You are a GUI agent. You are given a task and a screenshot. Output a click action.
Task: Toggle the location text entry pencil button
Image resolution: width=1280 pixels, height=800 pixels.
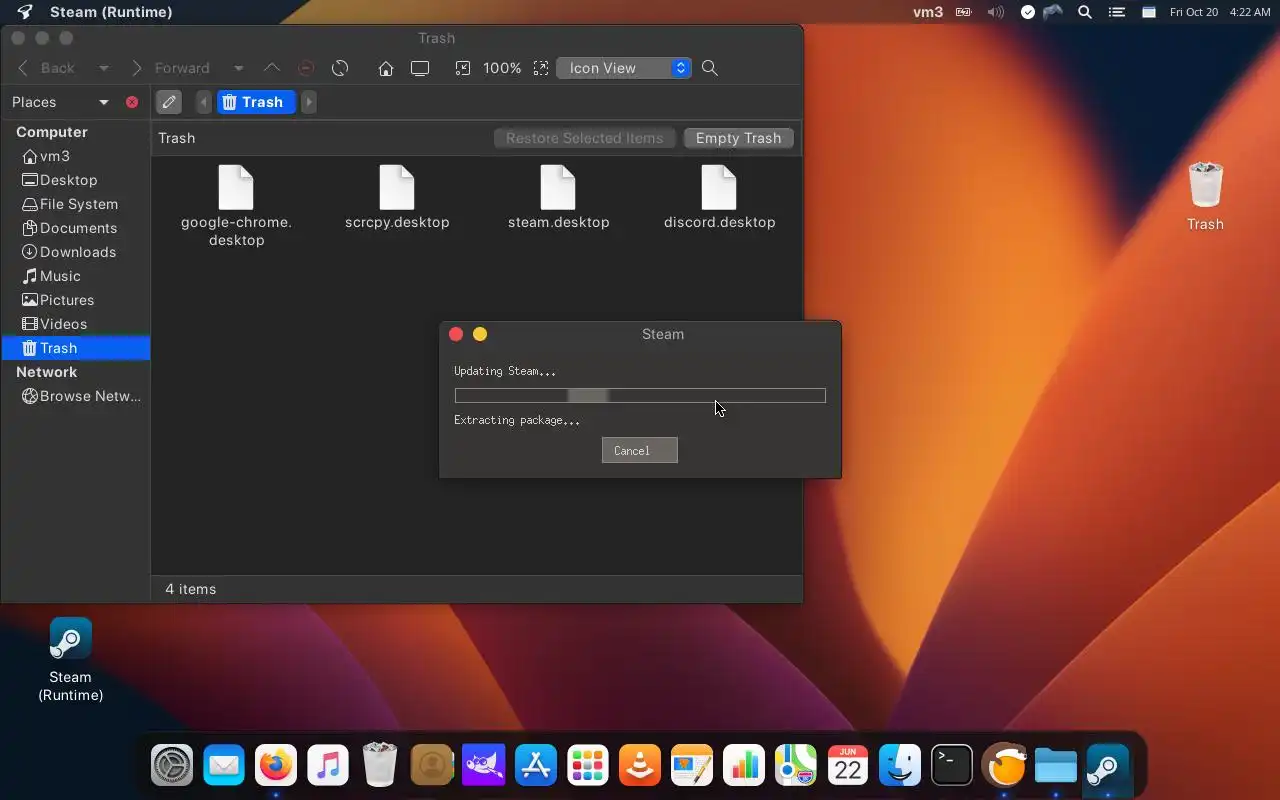[169, 102]
